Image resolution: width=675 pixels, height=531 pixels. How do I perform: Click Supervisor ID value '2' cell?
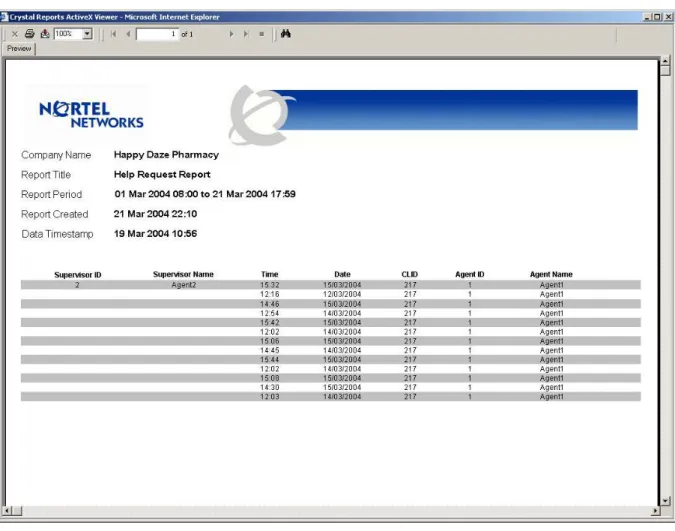pos(77,285)
